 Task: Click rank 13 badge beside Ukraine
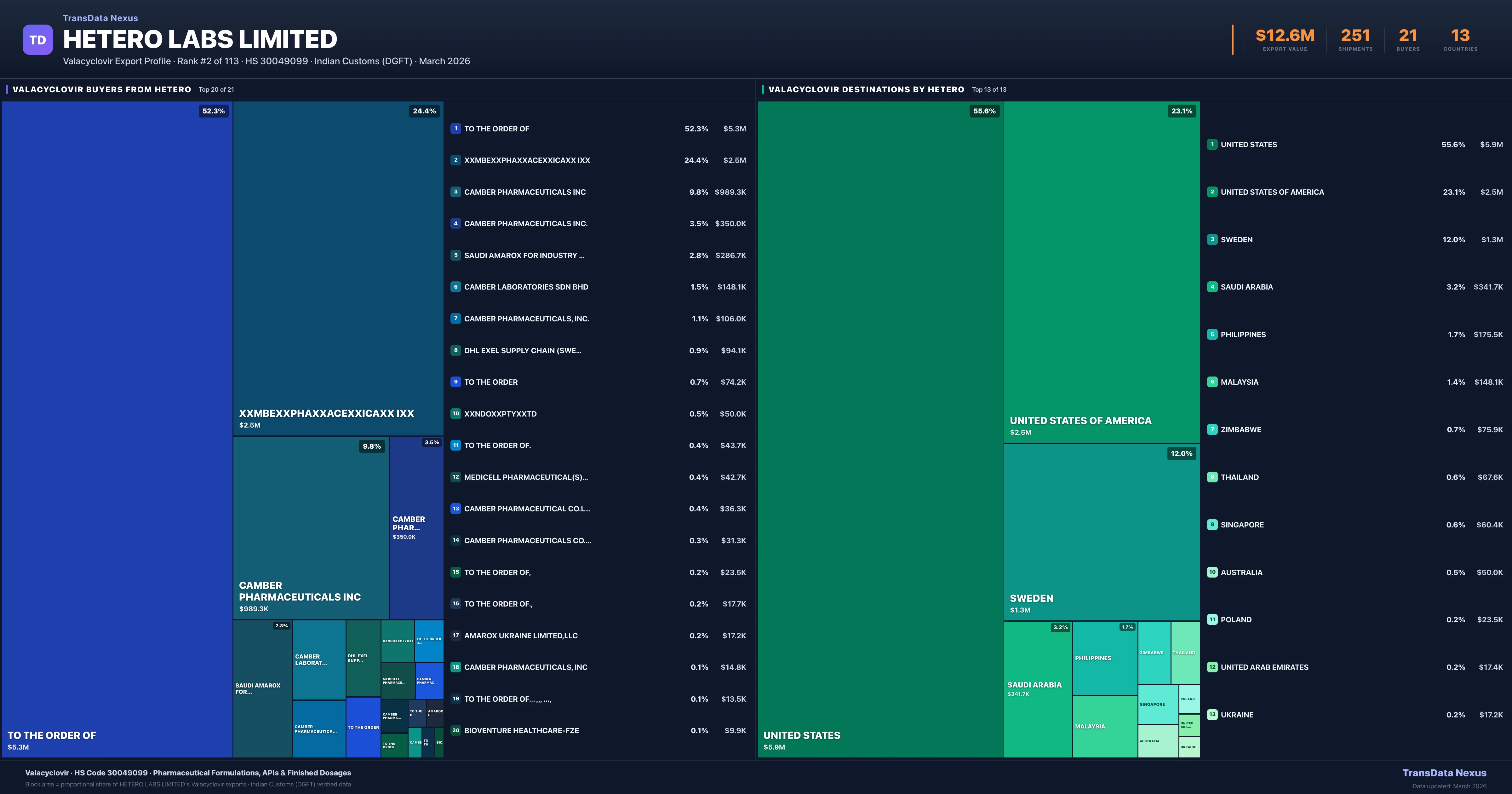point(1212,715)
